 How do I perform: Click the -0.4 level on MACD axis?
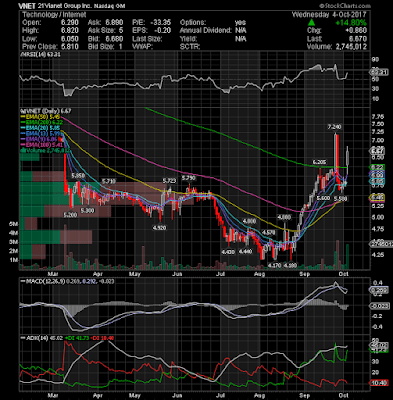click(377, 326)
